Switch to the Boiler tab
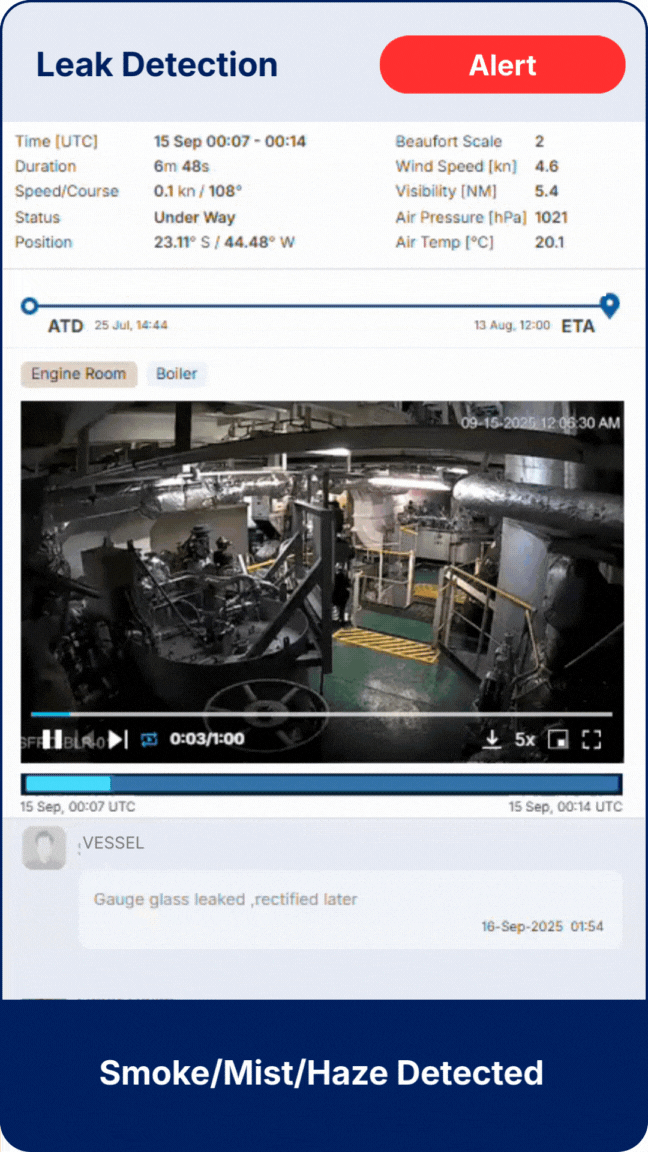Image resolution: width=648 pixels, height=1152 pixels. 176,374
